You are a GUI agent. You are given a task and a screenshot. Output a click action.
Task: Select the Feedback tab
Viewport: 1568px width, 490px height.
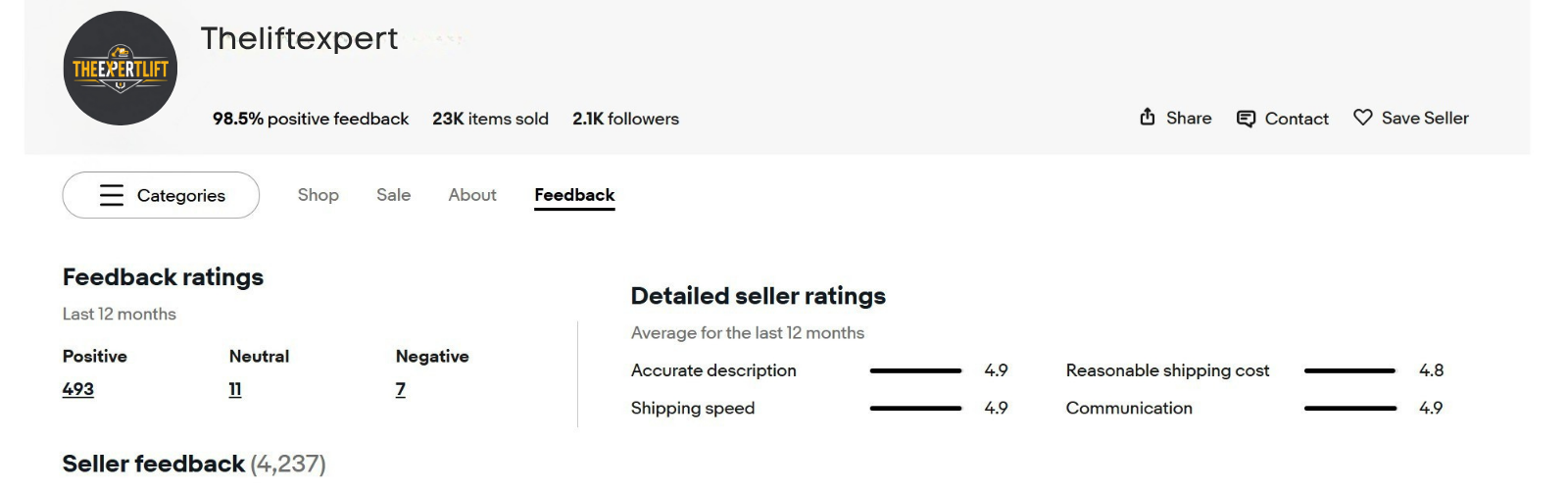(x=574, y=195)
